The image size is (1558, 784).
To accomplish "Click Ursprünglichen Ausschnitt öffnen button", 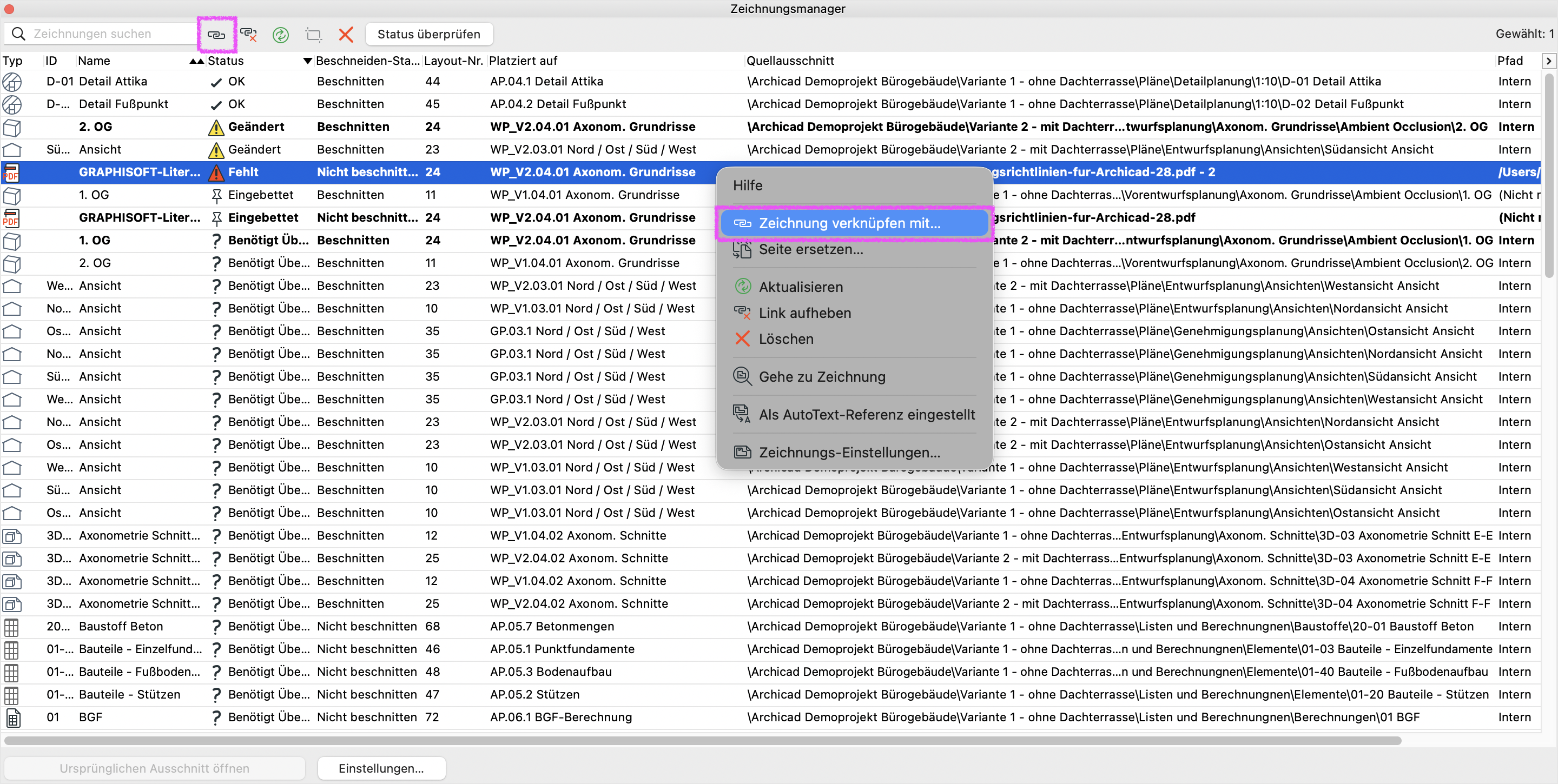I will tap(154, 768).
